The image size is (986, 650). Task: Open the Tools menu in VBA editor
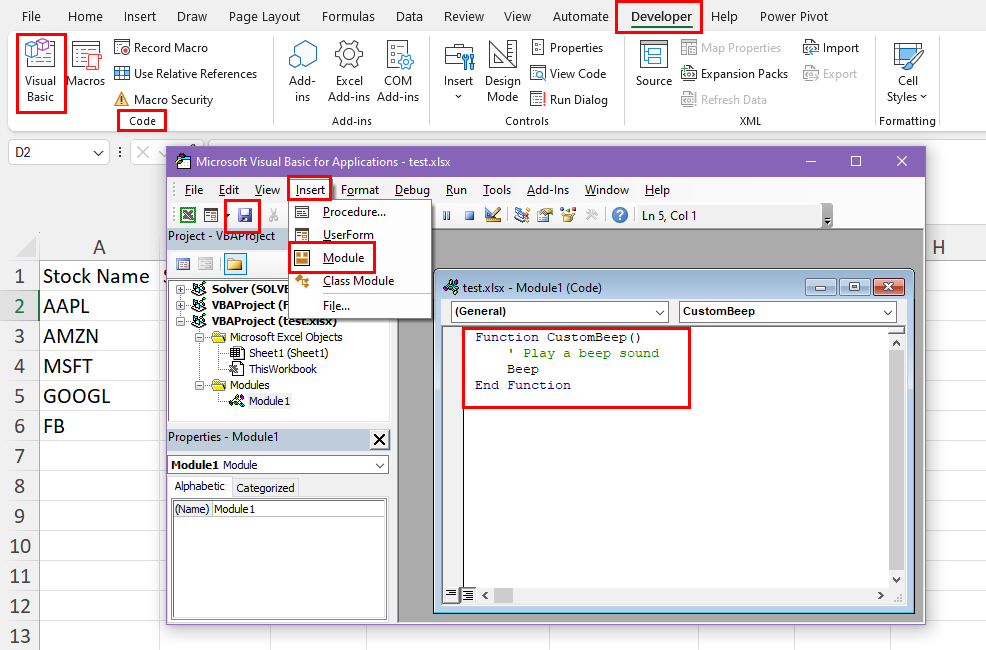[497, 190]
